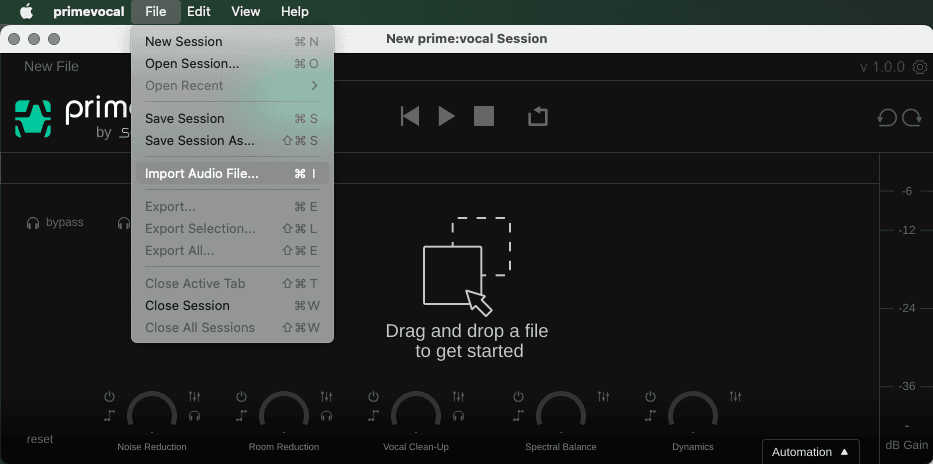Click Dynamics automation curve icon
Image resolution: width=933 pixels, height=464 pixels.
pyautogui.click(x=651, y=415)
